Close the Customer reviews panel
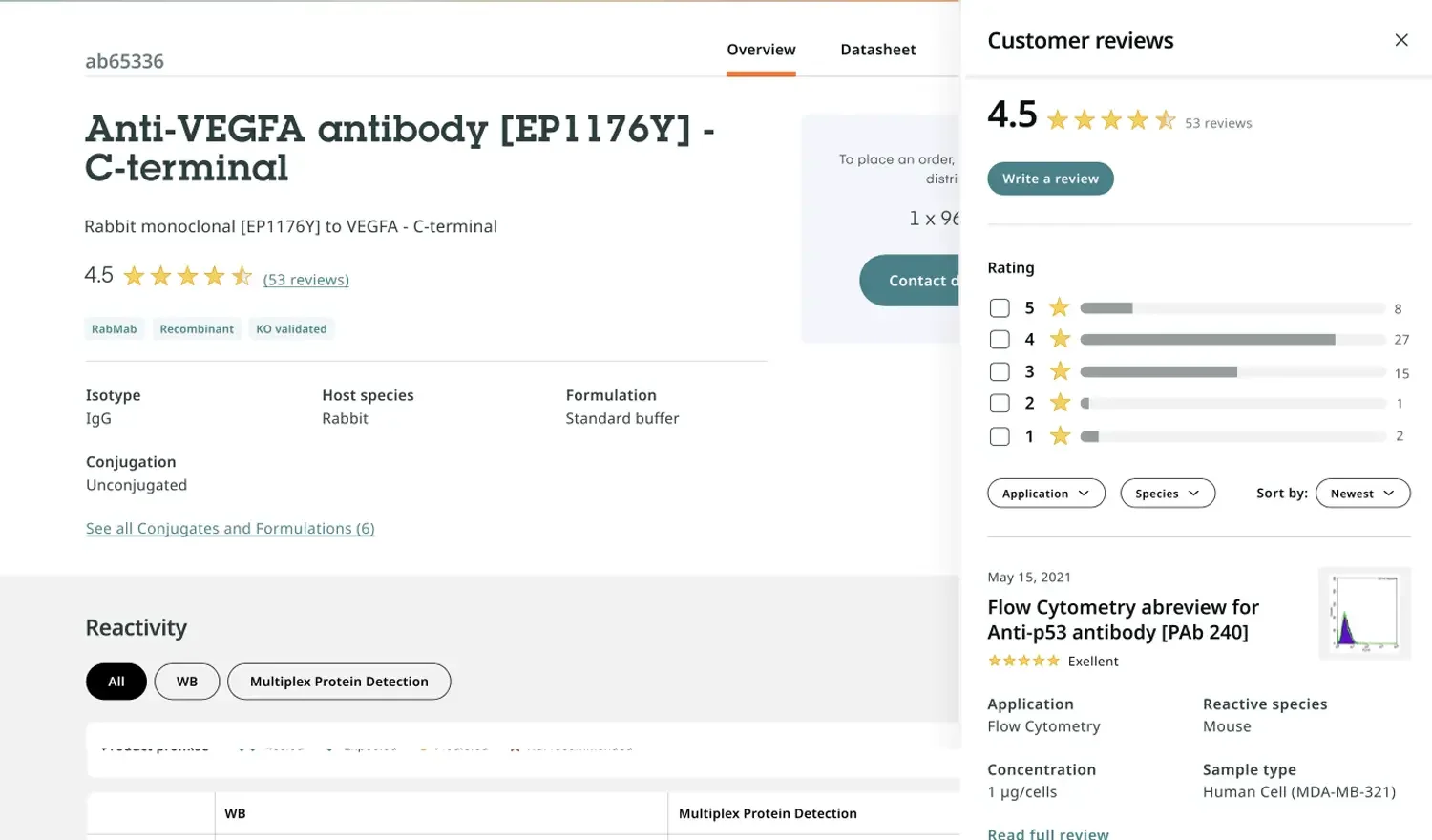 [1400, 40]
